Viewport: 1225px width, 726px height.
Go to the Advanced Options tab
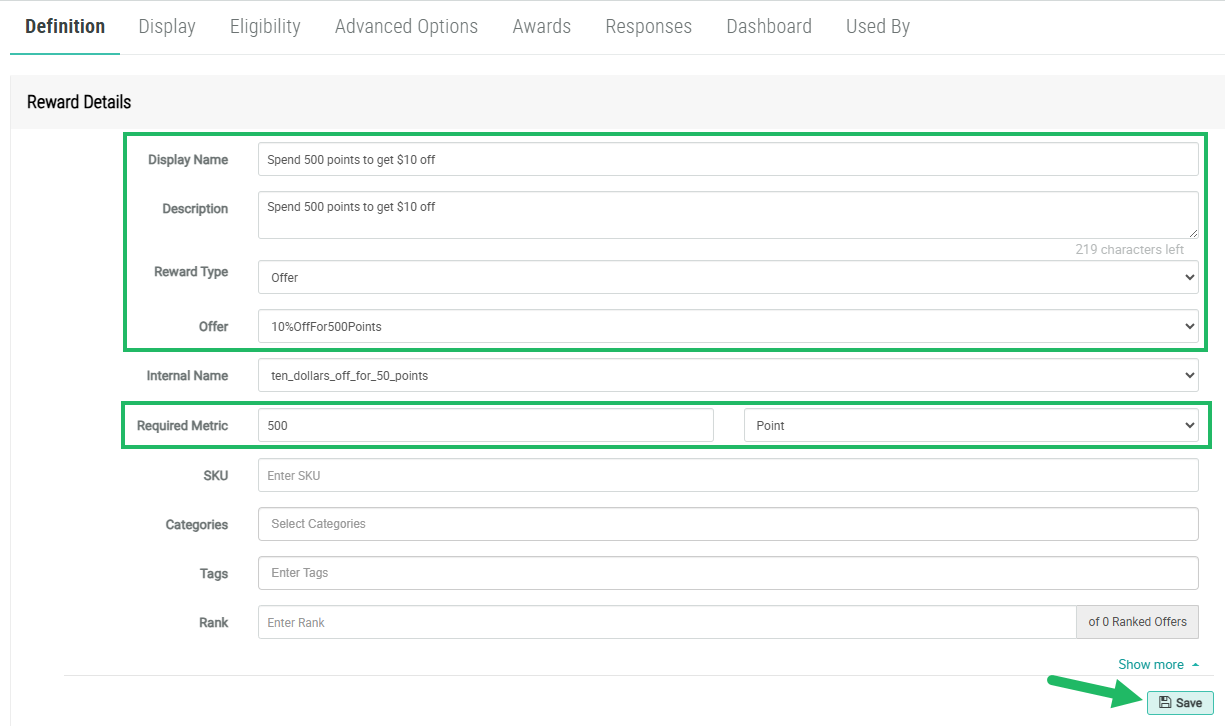click(406, 27)
